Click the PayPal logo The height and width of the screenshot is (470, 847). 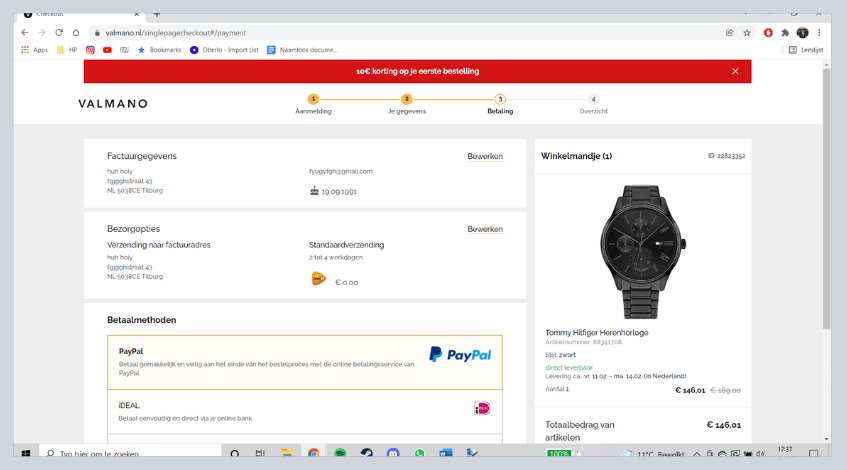pyautogui.click(x=460, y=354)
